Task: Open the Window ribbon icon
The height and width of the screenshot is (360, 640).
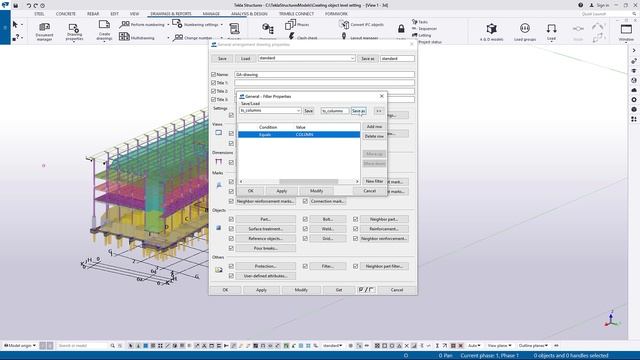Action: (x=626, y=29)
